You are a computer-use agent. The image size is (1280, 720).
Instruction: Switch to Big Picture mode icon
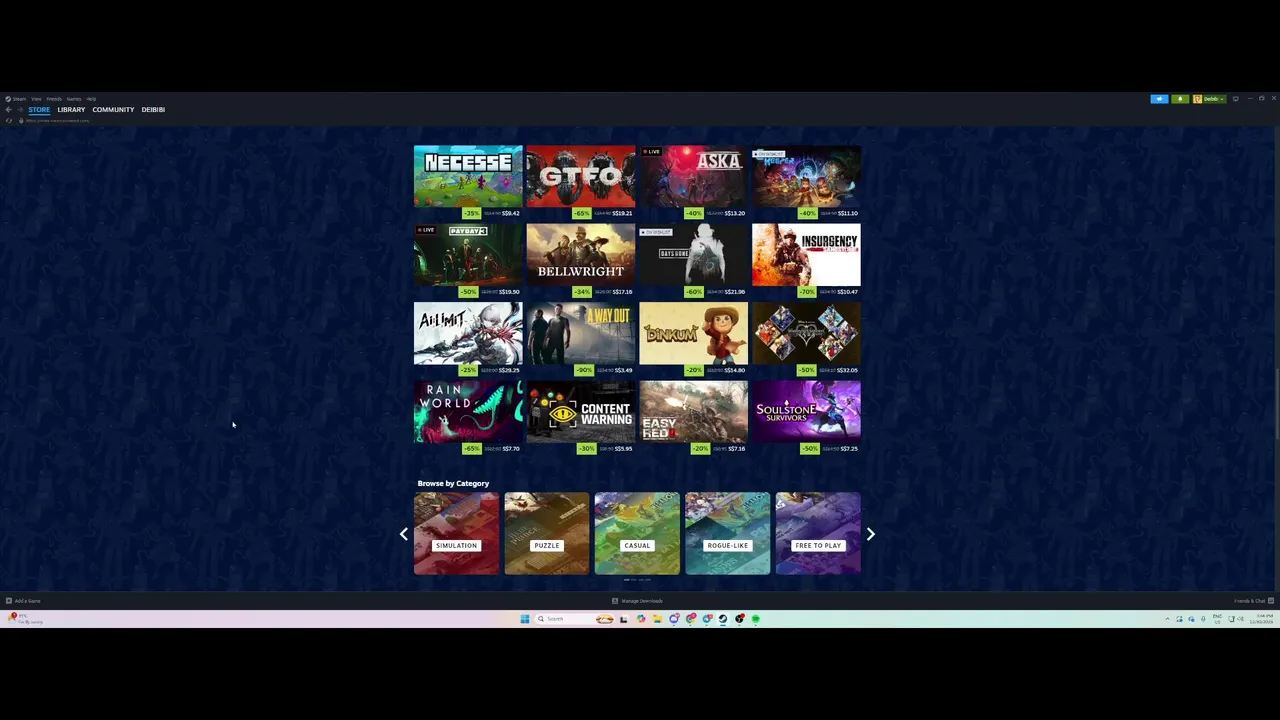pos(1236,99)
